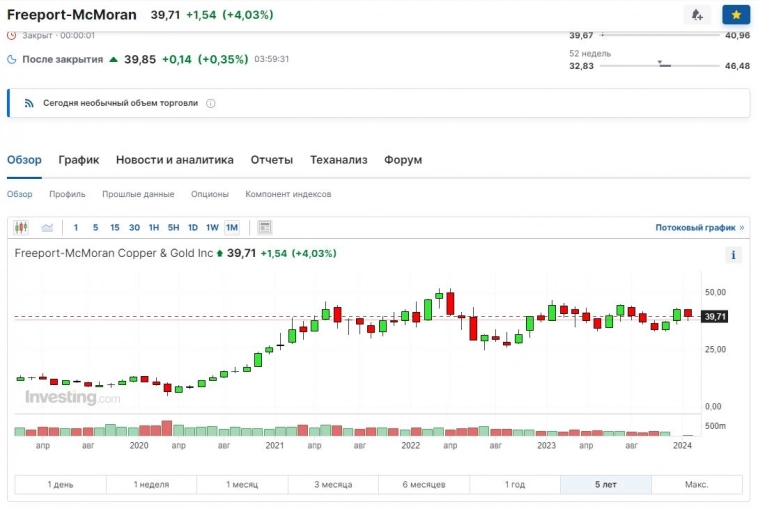Screen dimensions: 758x509
Task: Open the streaming chart link
Action: click(699, 227)
